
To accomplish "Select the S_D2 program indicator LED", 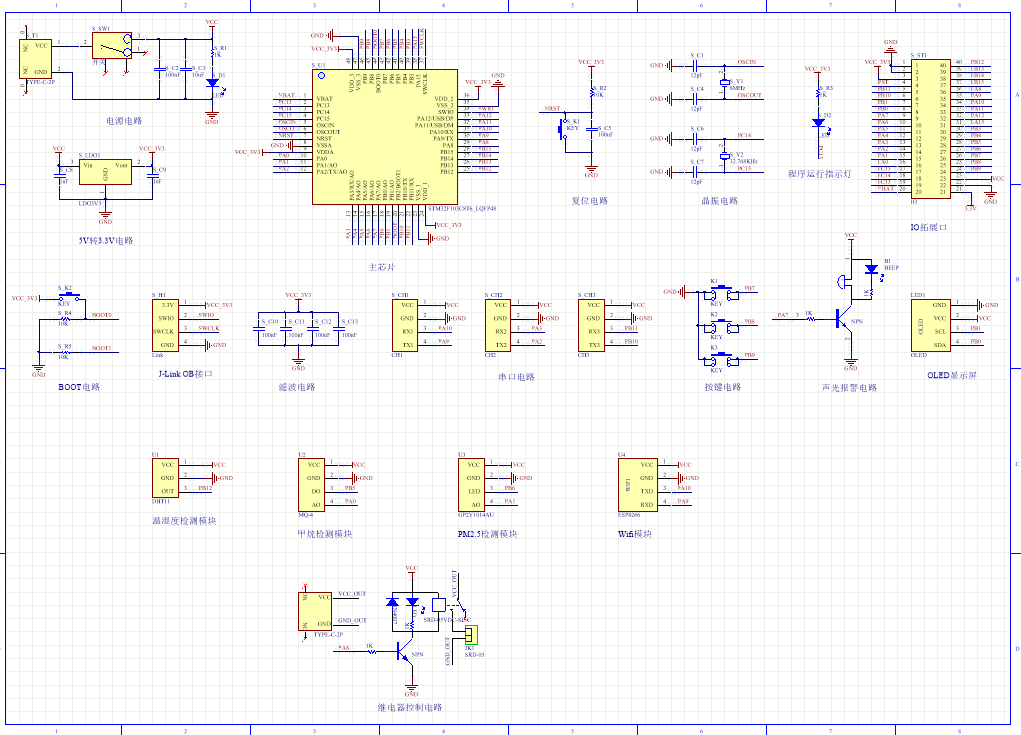I will click(x=818, y=123).
